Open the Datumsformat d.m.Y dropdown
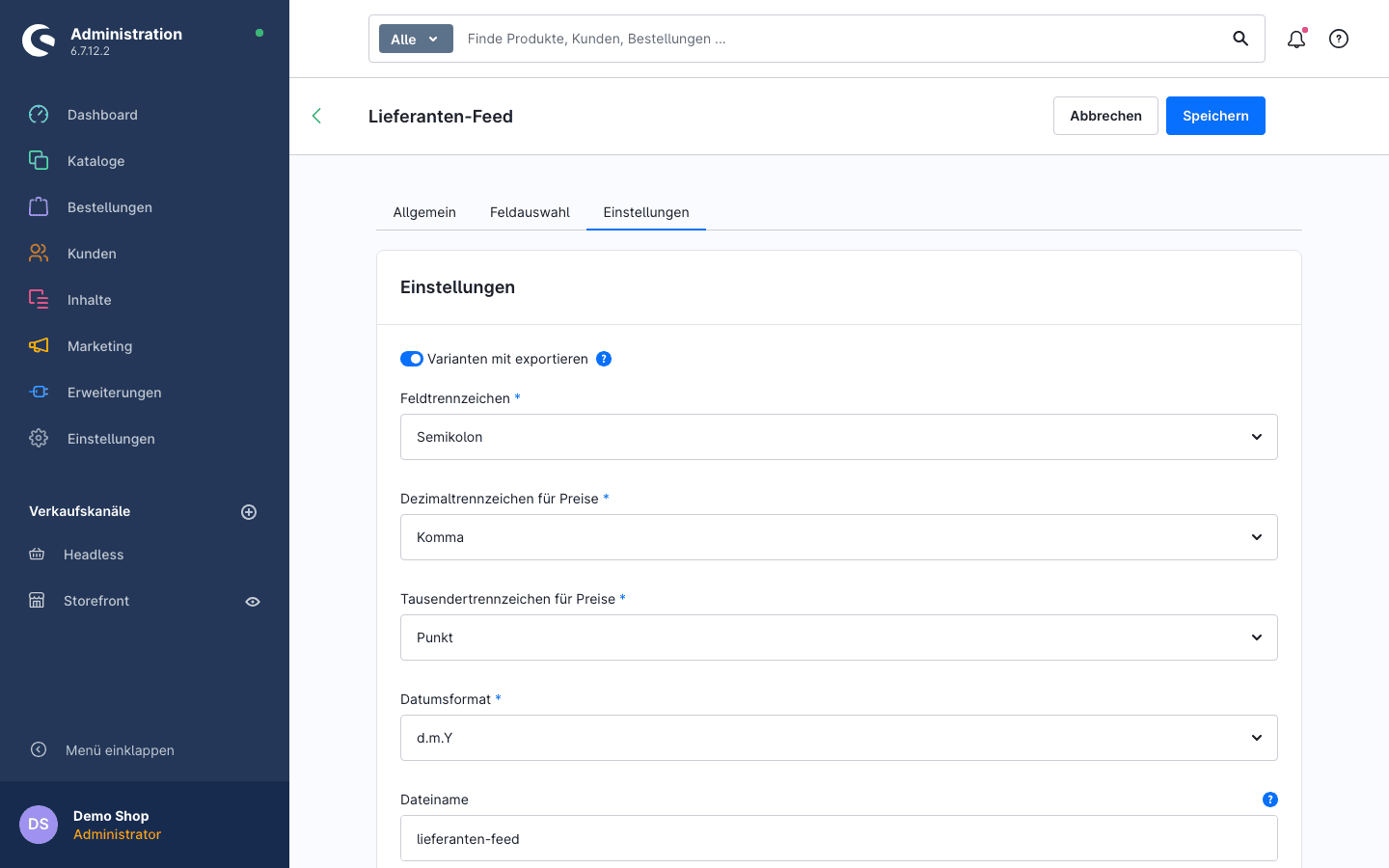Viewport: 1389px width, 868px height. [x=839, y=738]
